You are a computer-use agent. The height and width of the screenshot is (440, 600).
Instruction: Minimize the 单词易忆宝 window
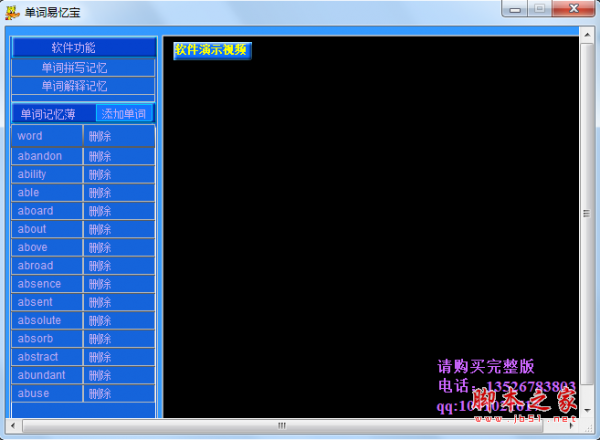[515, 9]
